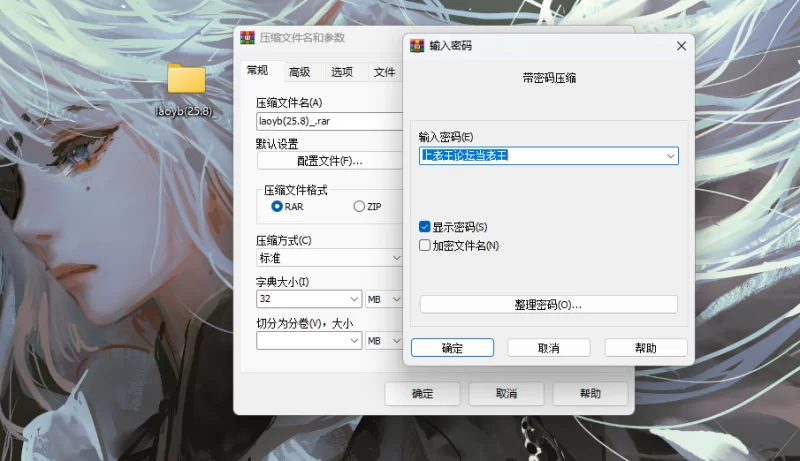Click the 压缩文件名(A) label

(x=289, y=103)
